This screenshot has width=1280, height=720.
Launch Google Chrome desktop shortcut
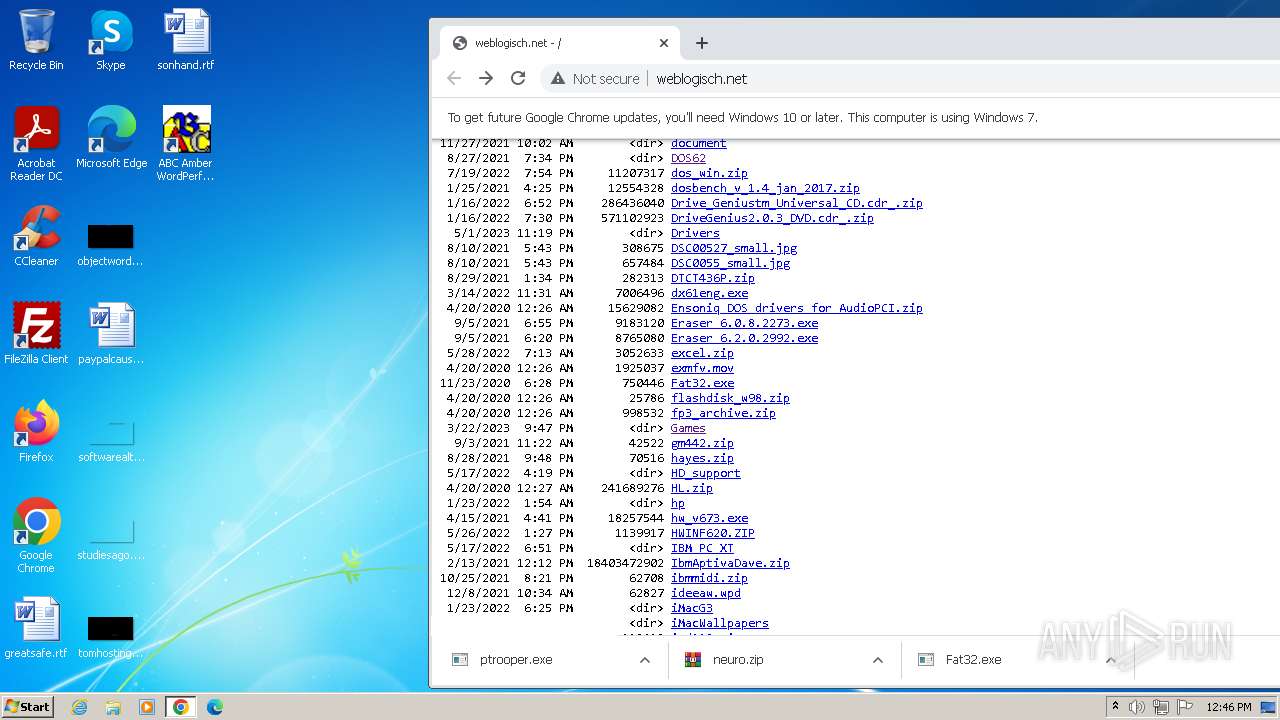(36, 535)
